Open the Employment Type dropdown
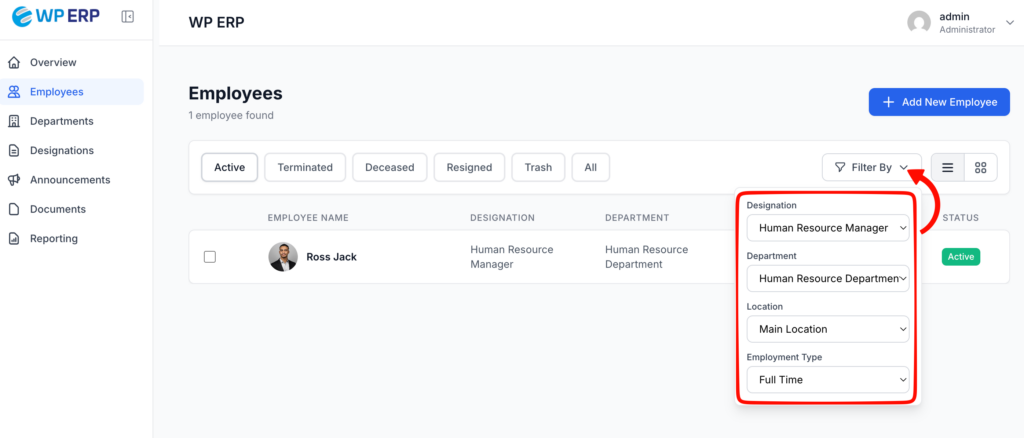Image resolution: width=1024 pixels, height=438 pixels. pyautogui.click(x=827, y=380)
